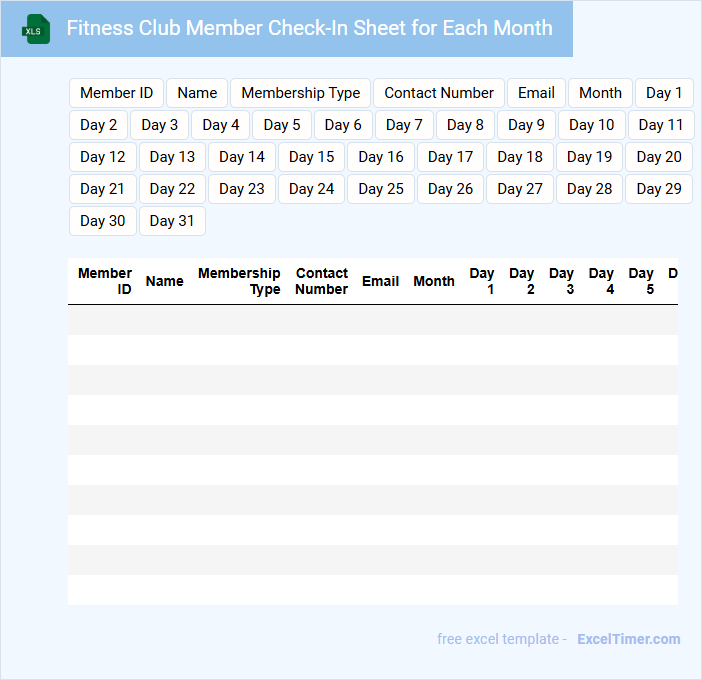
Task: Click the Day 8 tag
Action: click(465, 125)
